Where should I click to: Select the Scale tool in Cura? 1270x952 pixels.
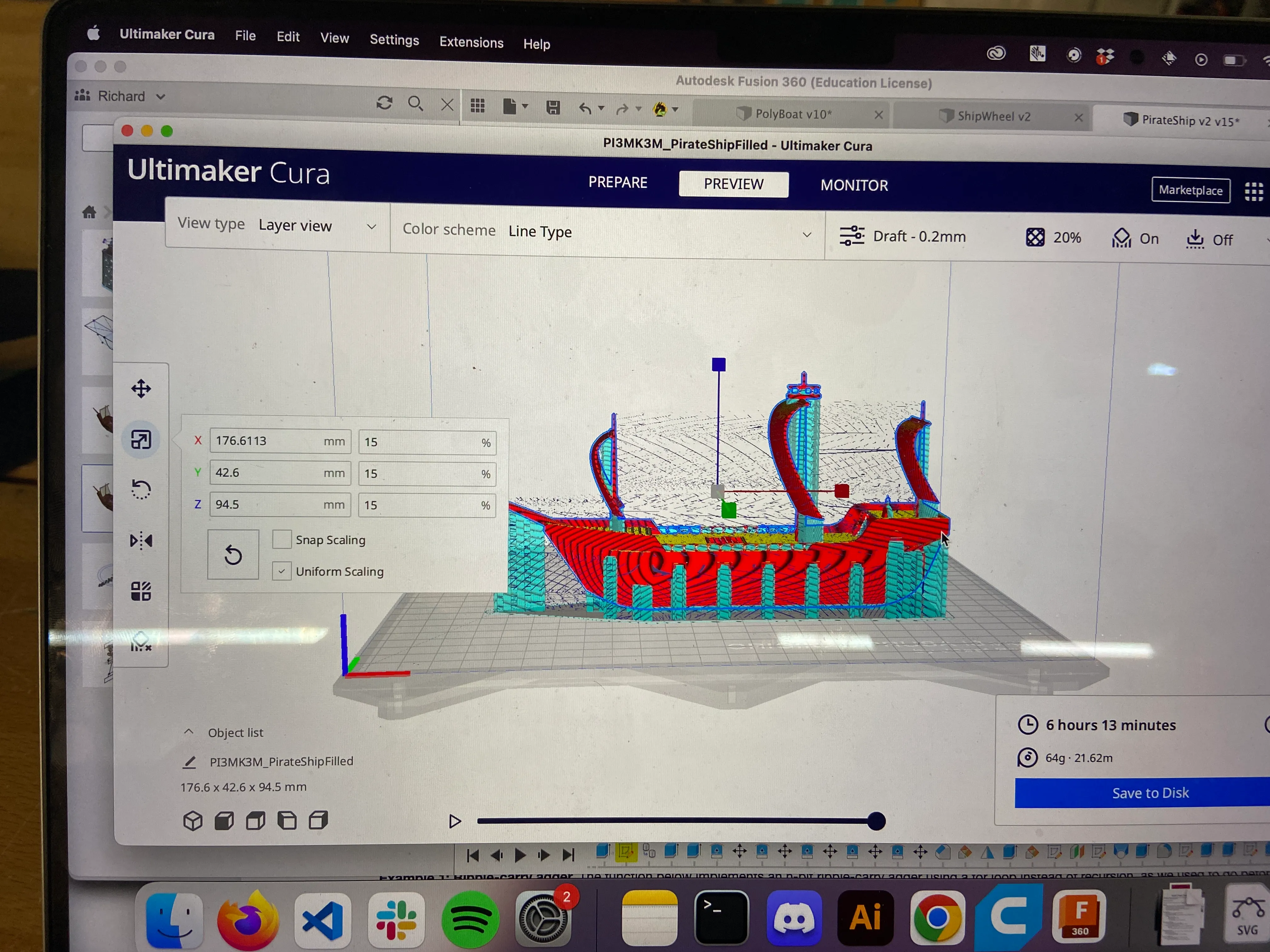(x=141, y=439)
